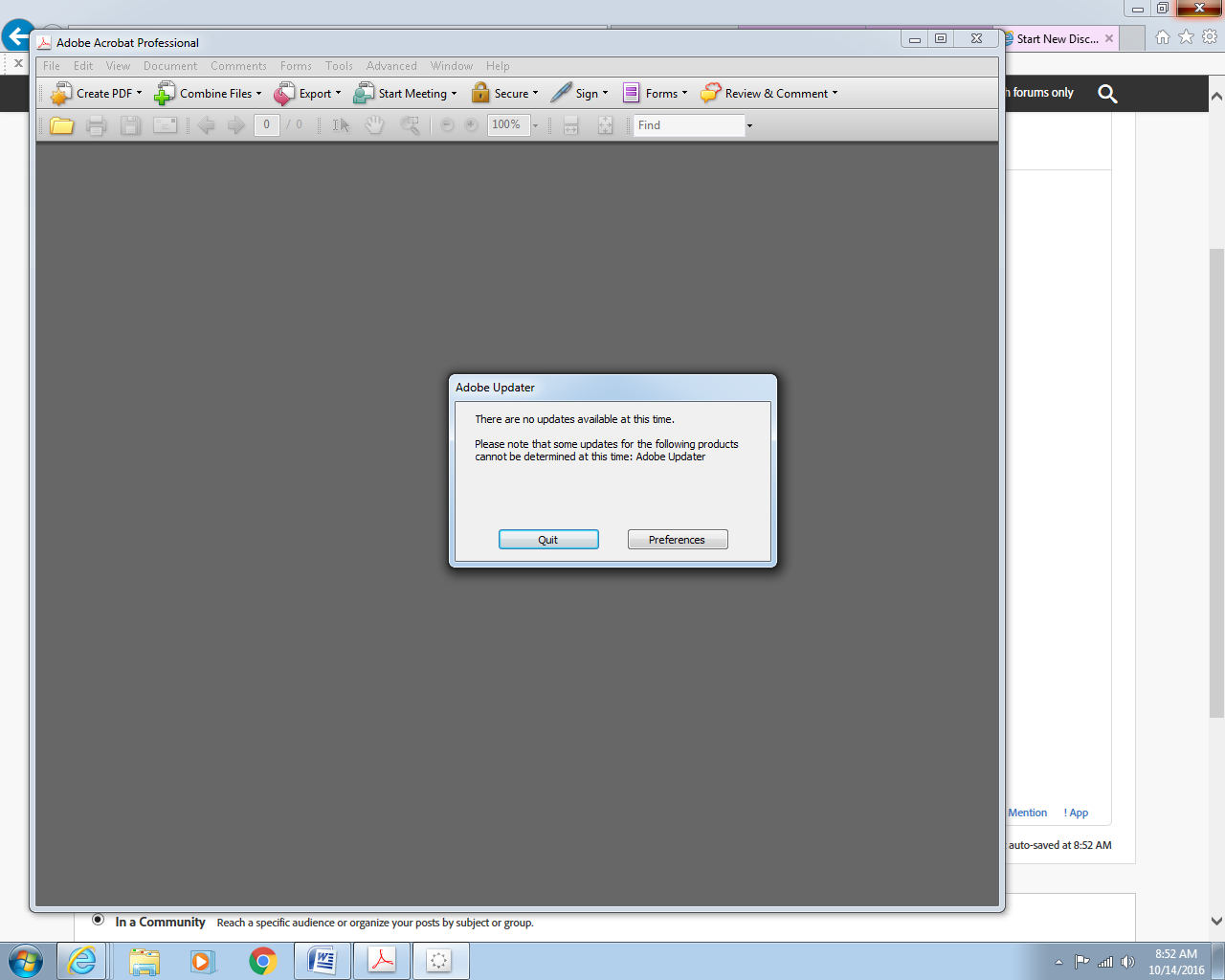
Task: Click the Open folder icon in Acrobat toolbar
Action: click(x=62, y=125)
